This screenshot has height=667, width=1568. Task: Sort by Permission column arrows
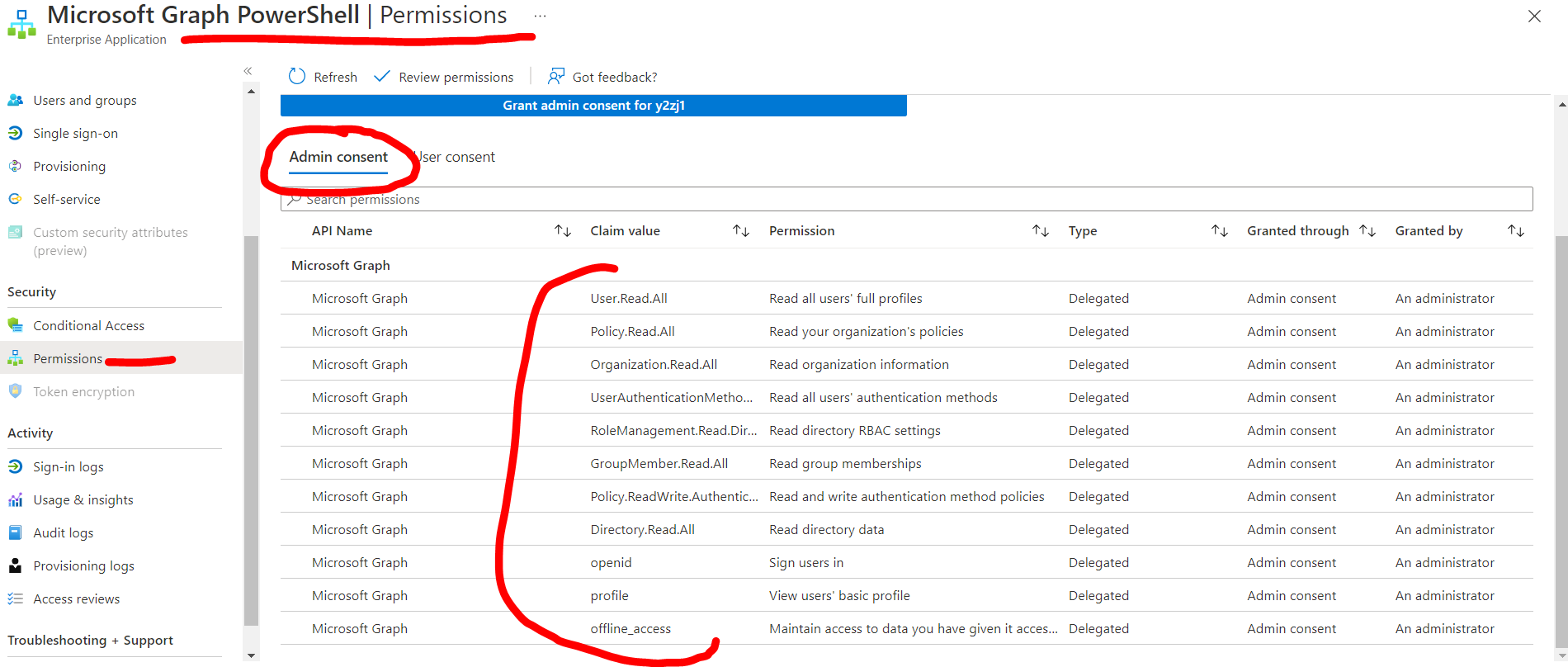1041,231
